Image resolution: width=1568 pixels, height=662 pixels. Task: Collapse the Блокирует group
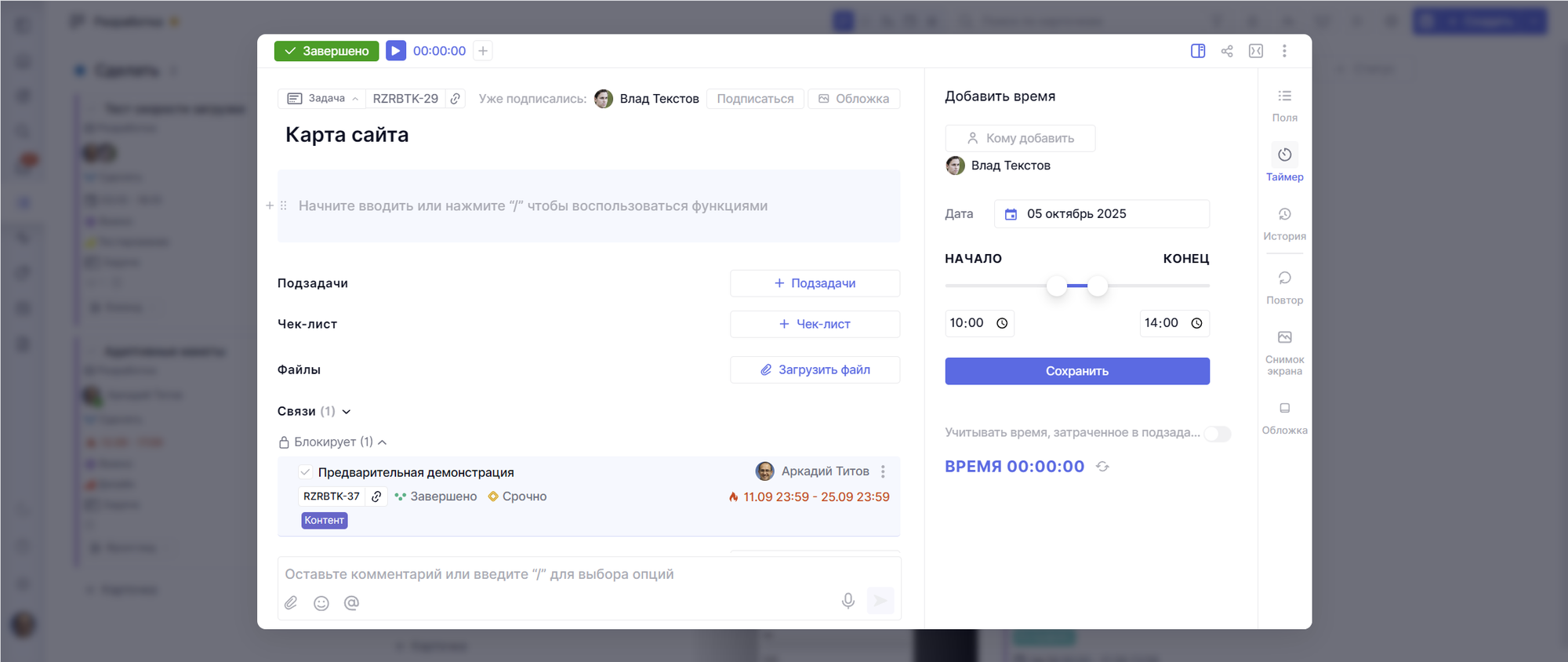tap(383, 442)
